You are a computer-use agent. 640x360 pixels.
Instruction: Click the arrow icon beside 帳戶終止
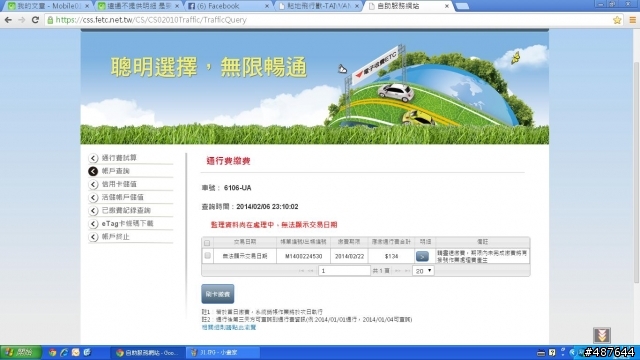click(x=93, y=237)
